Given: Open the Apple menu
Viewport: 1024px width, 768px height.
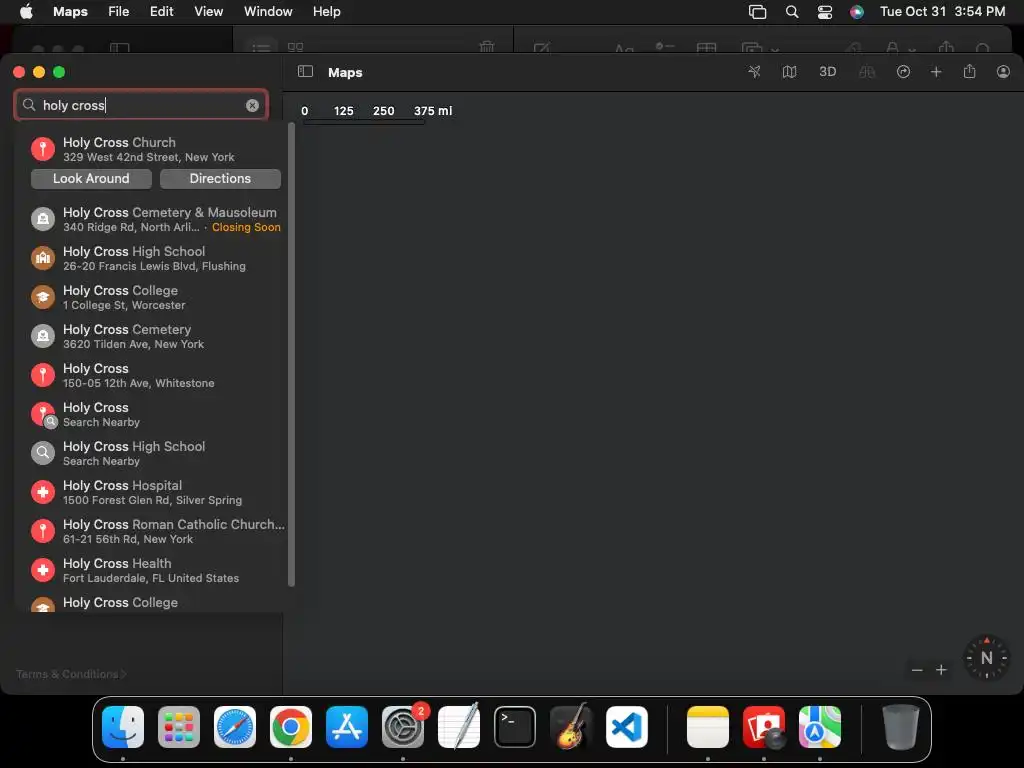Looking at the screenshot, I should click(26, 12).
